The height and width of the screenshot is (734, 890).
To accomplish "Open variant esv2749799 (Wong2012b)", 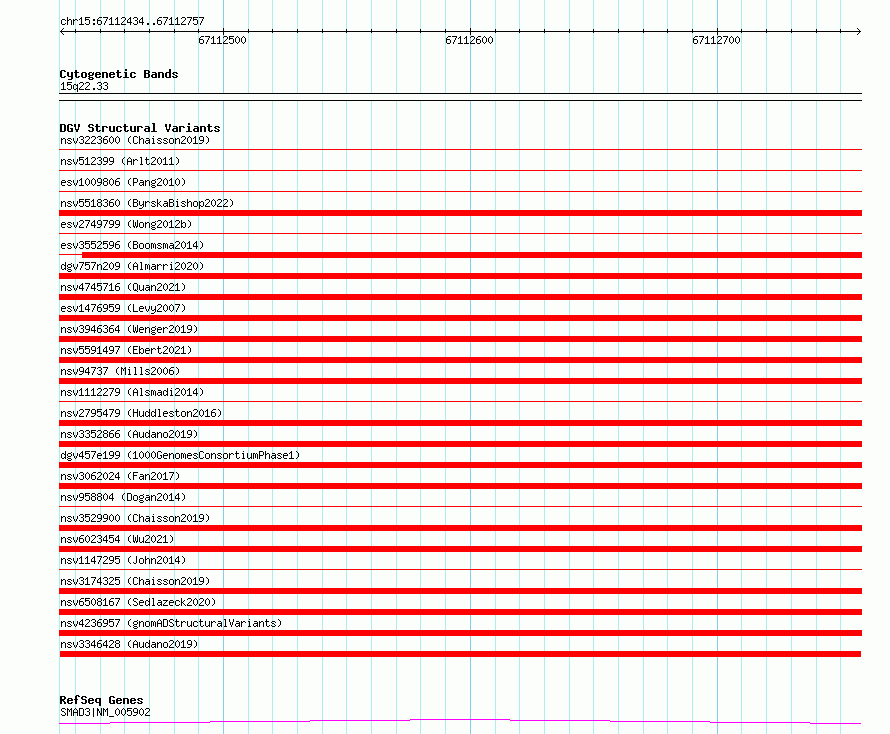I will pos(126,224).
